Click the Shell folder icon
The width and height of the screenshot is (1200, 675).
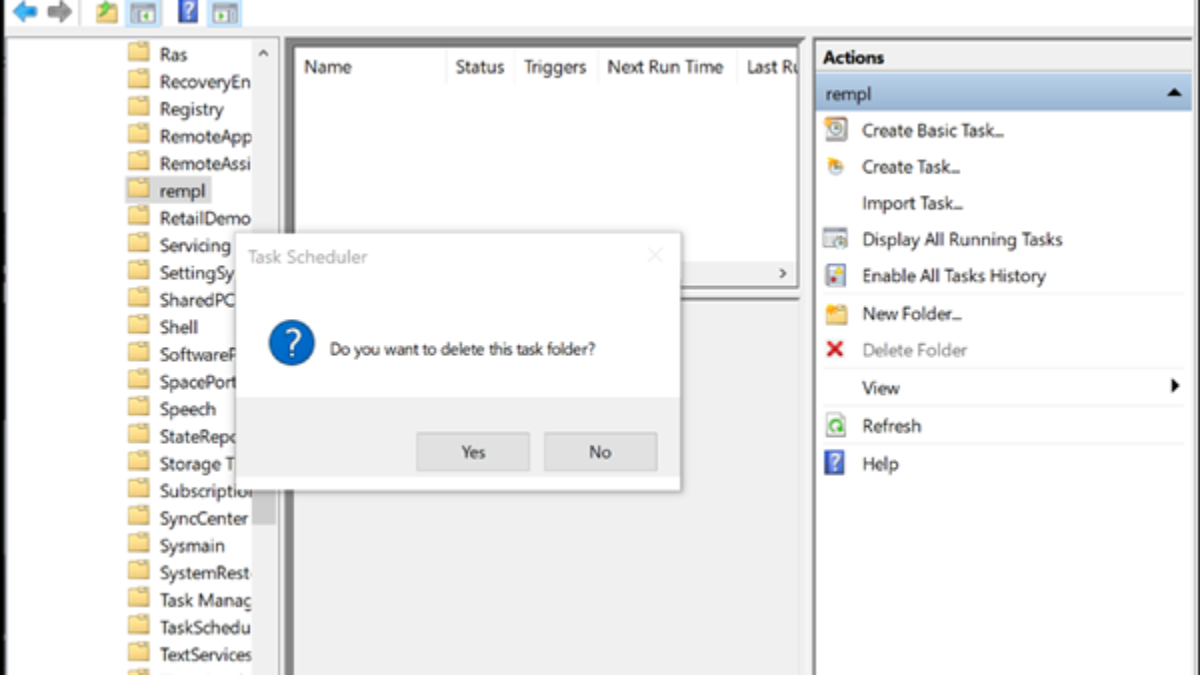point(139,326)
